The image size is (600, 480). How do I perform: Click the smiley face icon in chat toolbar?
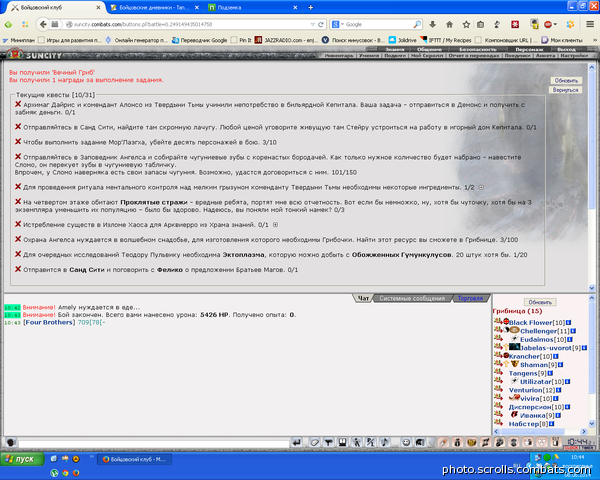[x=406, y=442]
